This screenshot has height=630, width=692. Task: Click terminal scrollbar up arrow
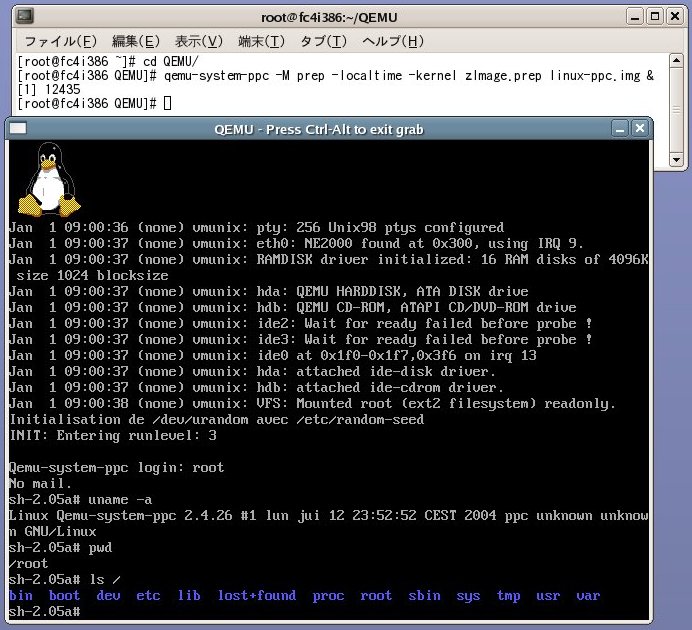pos(676,60)
